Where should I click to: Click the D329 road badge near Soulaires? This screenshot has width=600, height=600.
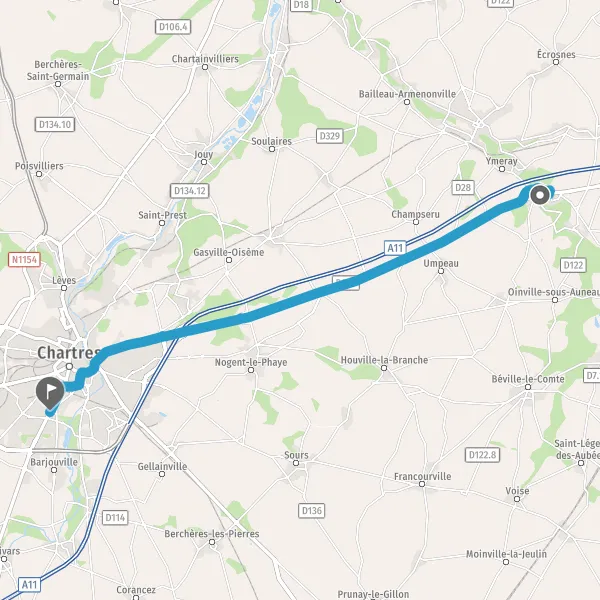point(330,136)
